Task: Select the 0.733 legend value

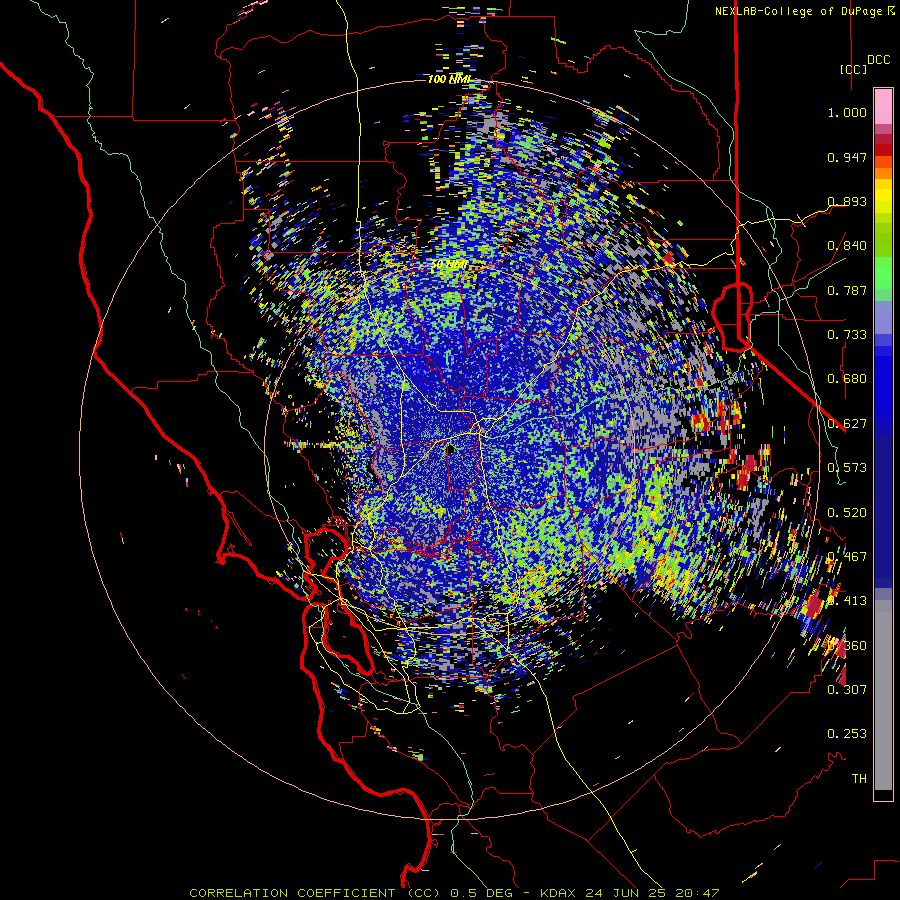Action: click(x=847, y=335)
